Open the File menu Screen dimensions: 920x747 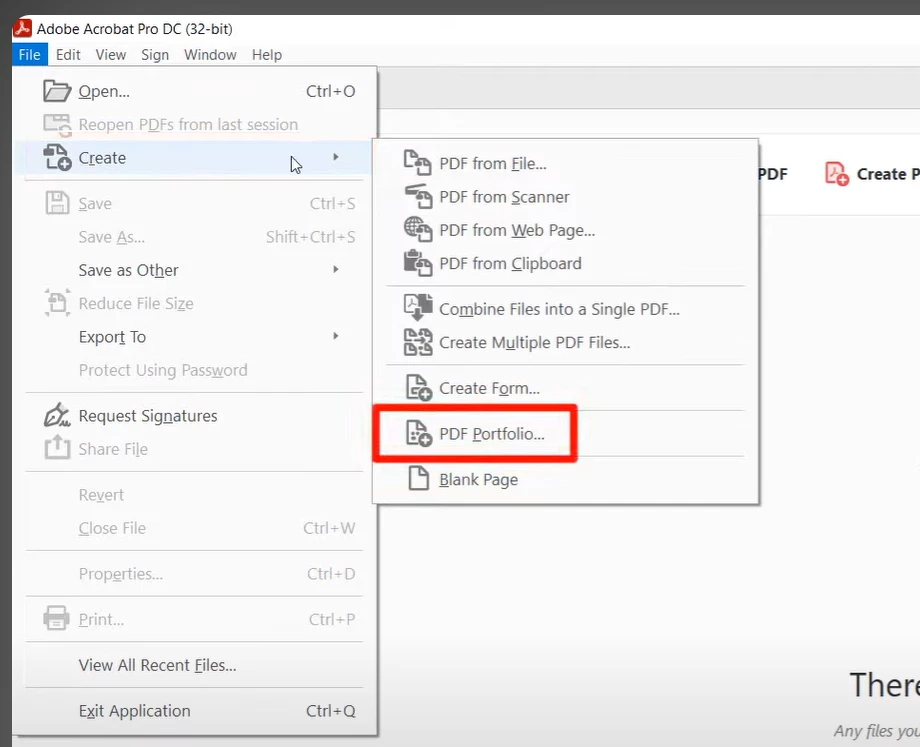tap(29, 55)
